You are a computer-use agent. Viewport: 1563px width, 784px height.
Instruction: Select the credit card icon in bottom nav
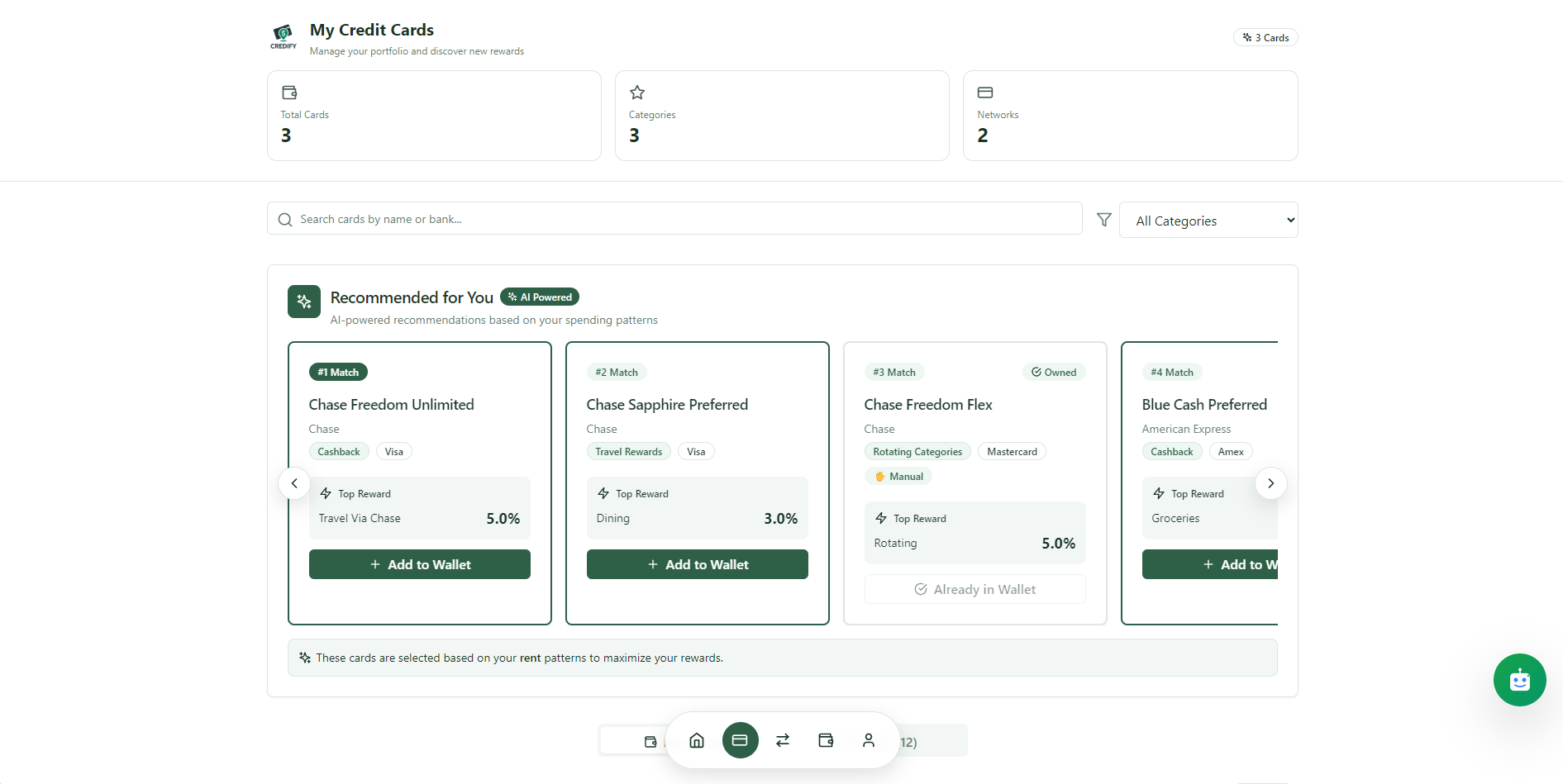click(740, 740)
